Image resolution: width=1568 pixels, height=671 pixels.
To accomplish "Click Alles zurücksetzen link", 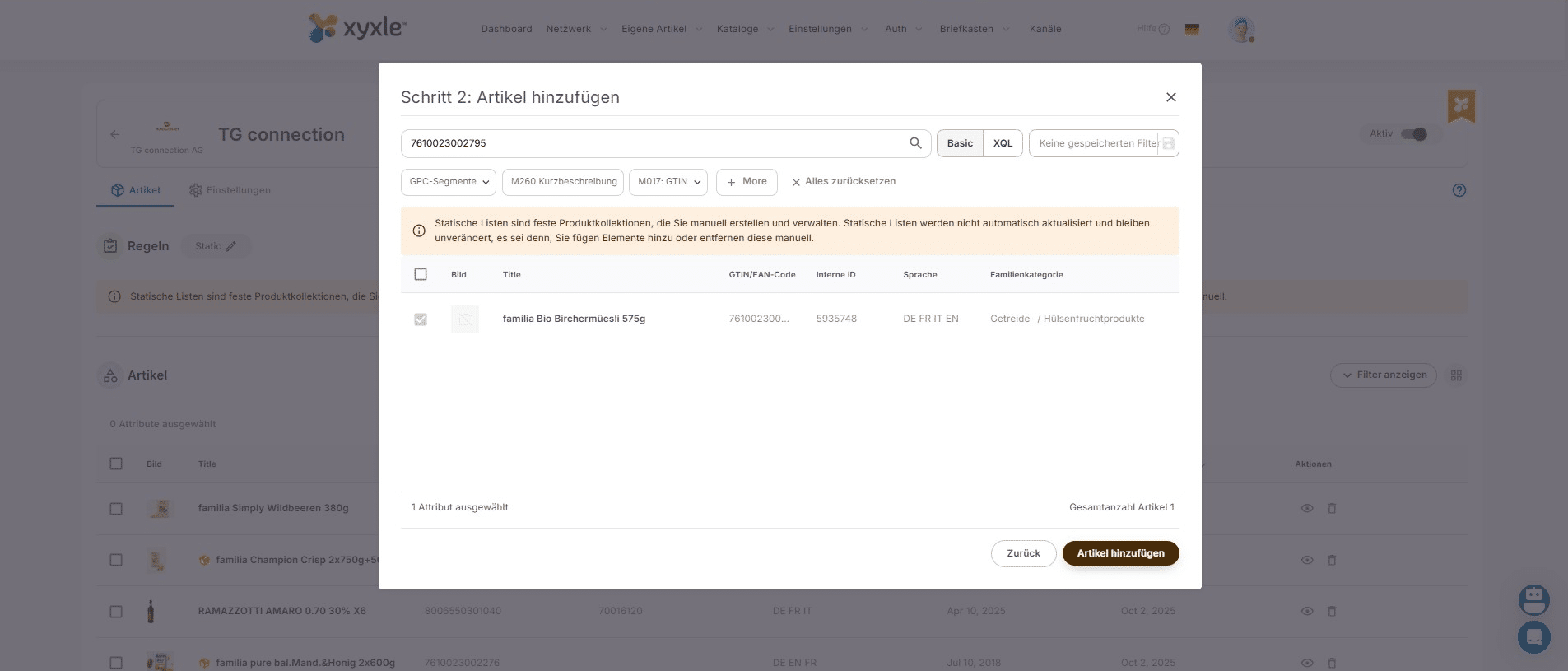I will [x=844, y=182].
